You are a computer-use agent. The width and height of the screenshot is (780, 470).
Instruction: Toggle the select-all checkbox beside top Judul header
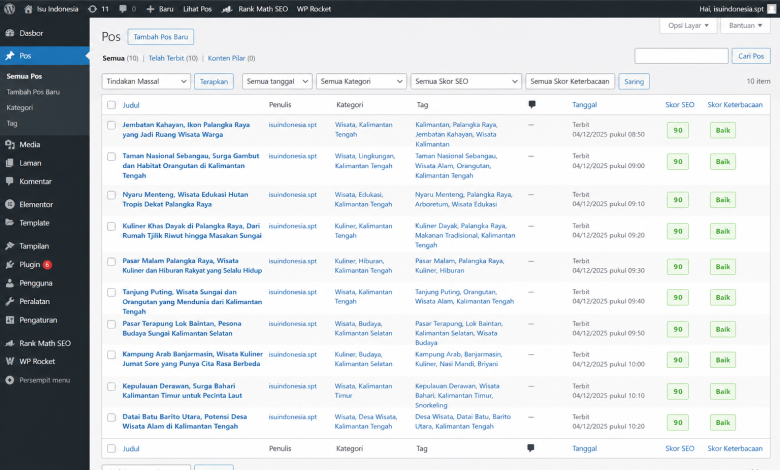pyautogui.click(x=111, y=105)
